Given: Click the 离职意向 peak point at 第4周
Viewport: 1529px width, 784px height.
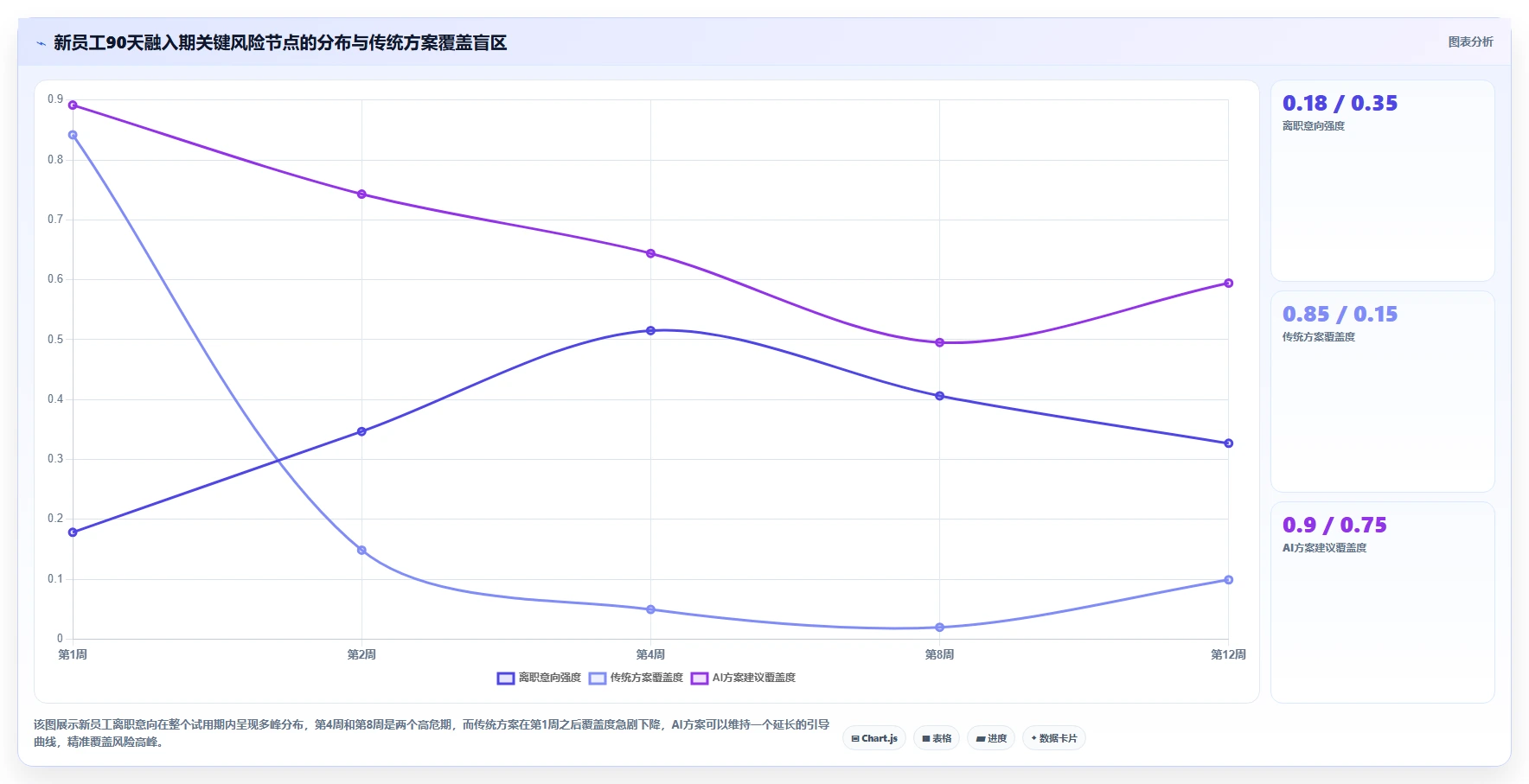Looking at the screenshot, I should click(650, 330).
